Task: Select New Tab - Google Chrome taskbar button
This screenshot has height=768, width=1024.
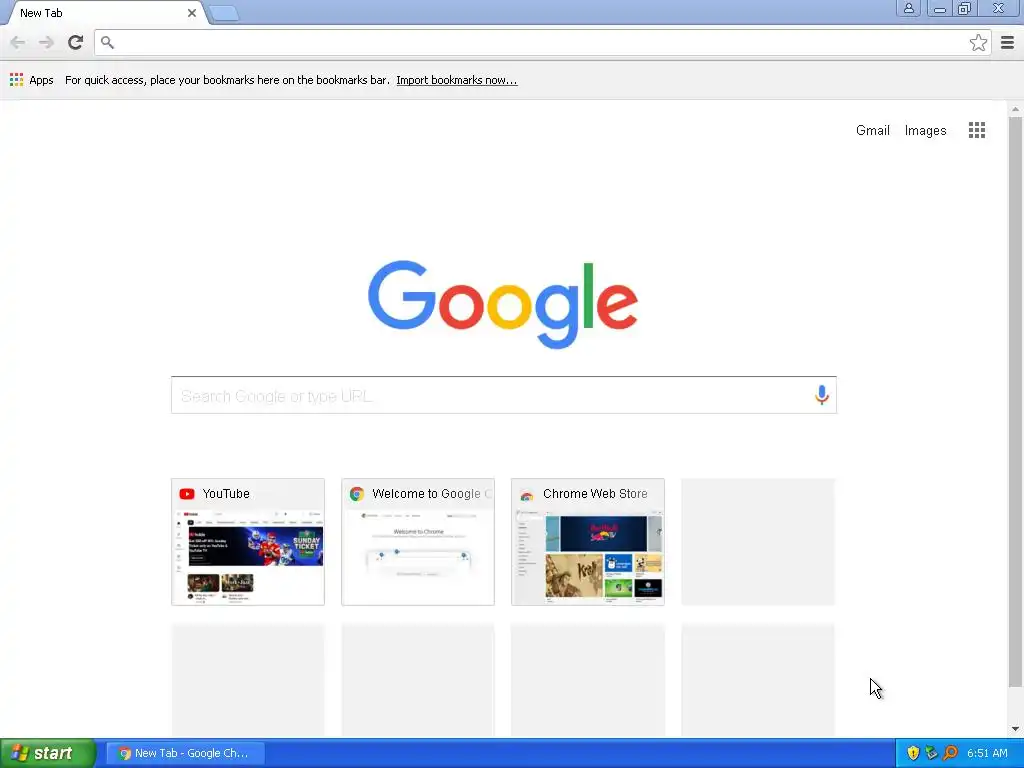Action: tap(185, 753)
